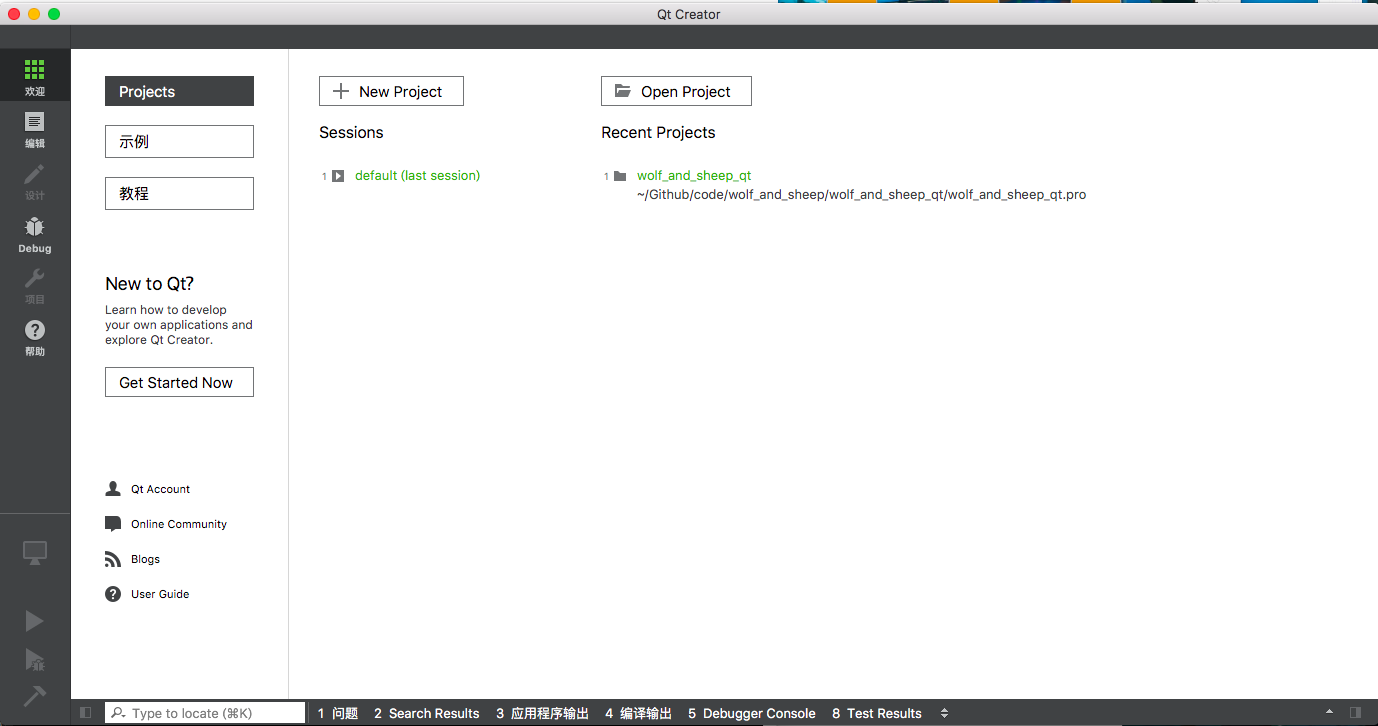Click the wolf_and_sheep_qt.pro path text
The width and height of the screenshot is (1378, 726).
pos(861,195)
